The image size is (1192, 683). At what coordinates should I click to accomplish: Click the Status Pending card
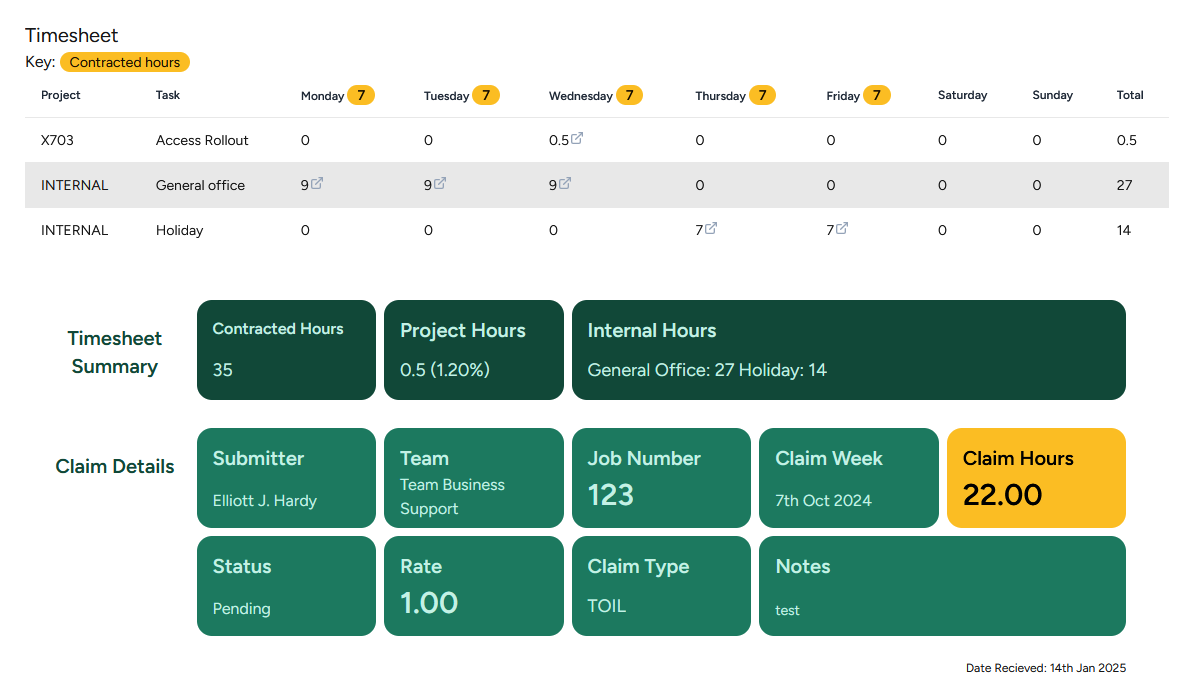(x=287, y=586)
